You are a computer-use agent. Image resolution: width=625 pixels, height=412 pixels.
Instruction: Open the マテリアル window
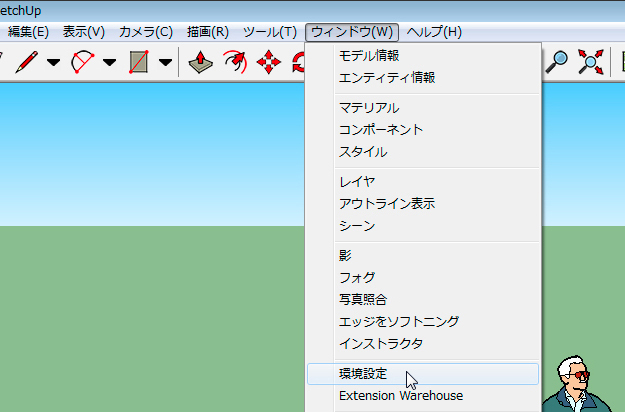[423, 108]
